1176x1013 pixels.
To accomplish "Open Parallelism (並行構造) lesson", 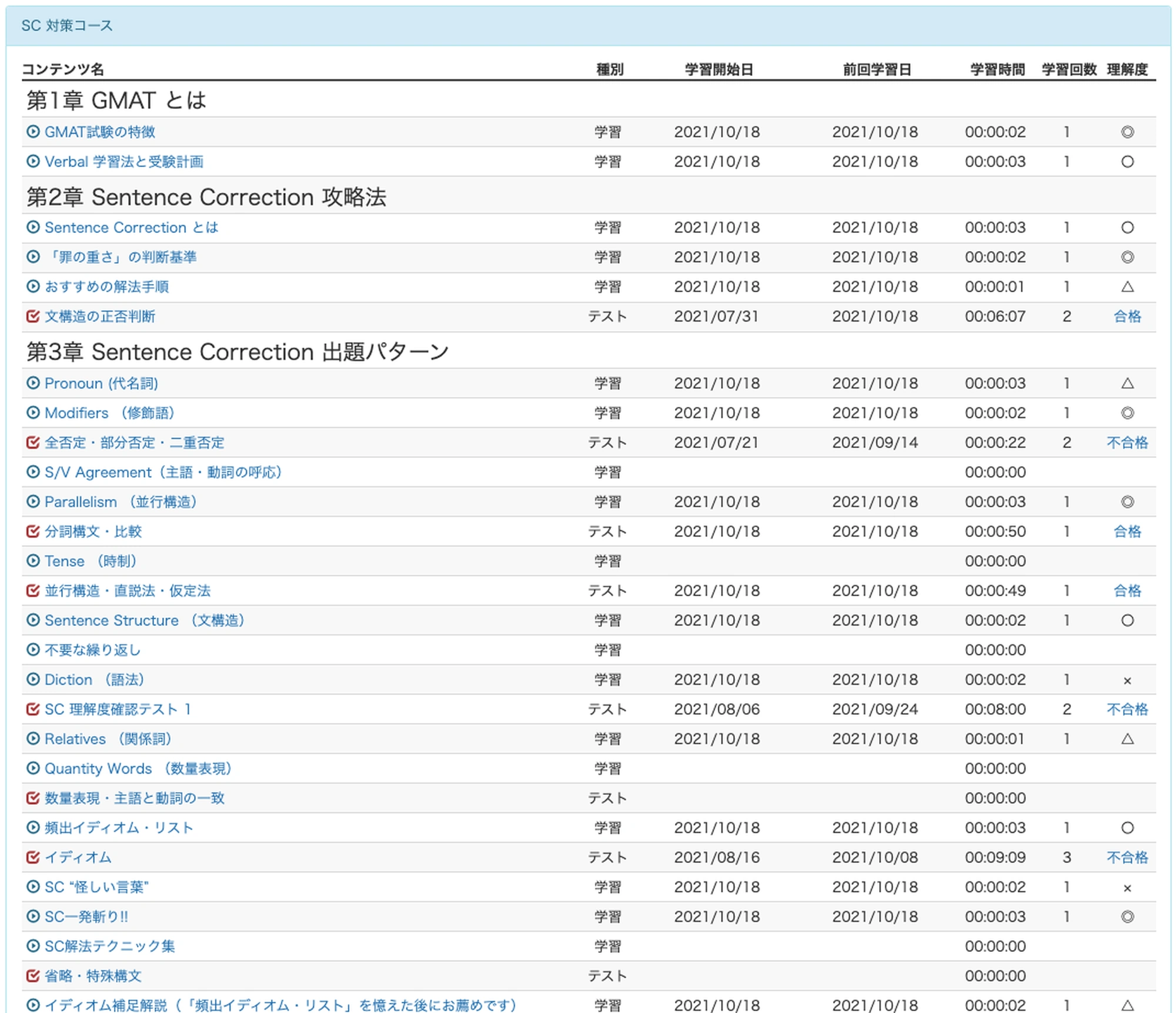I will (121, 502).
